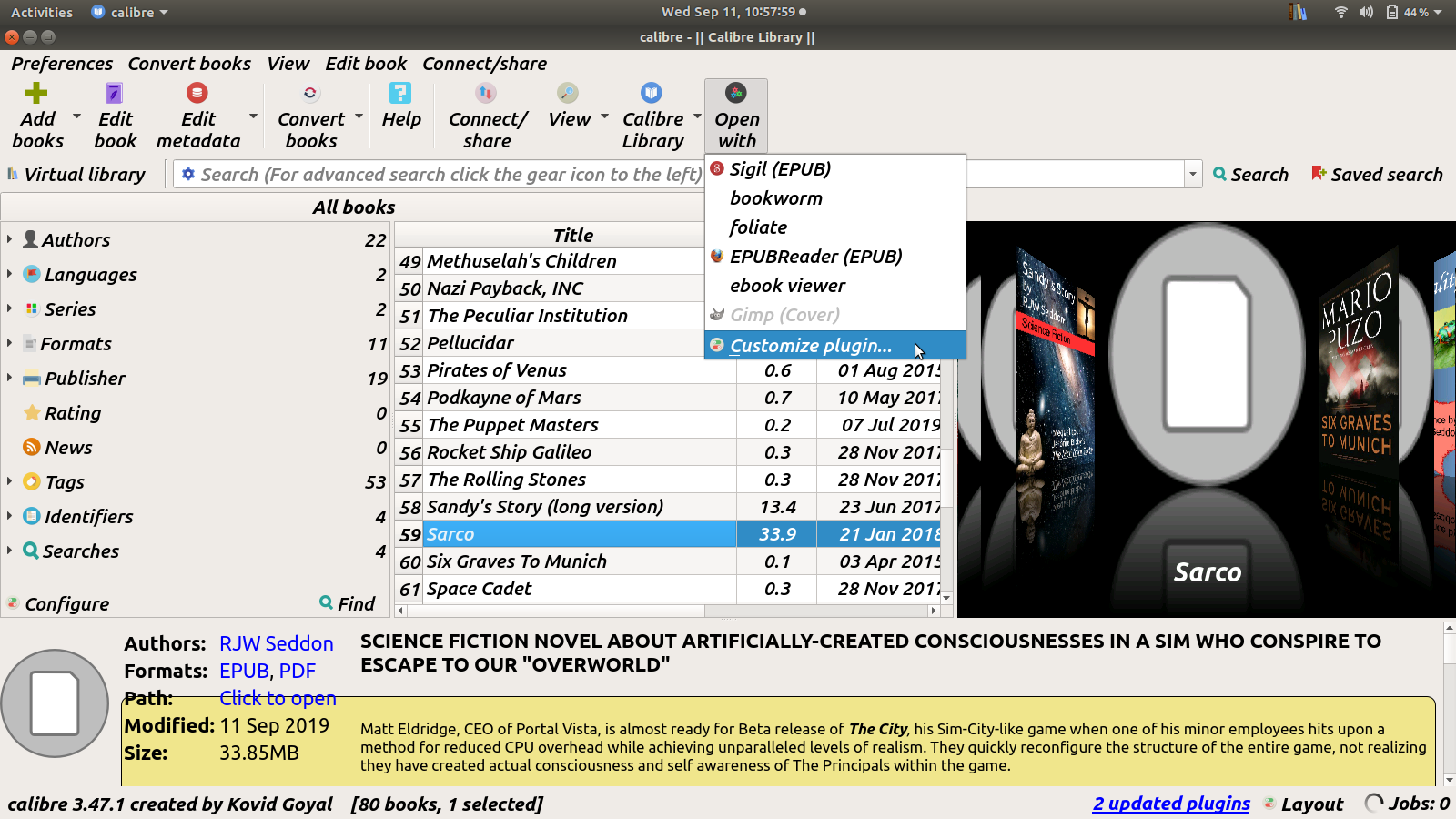
Task: Click the Open with toolbar icon
Action: click(x=736, y=93)
